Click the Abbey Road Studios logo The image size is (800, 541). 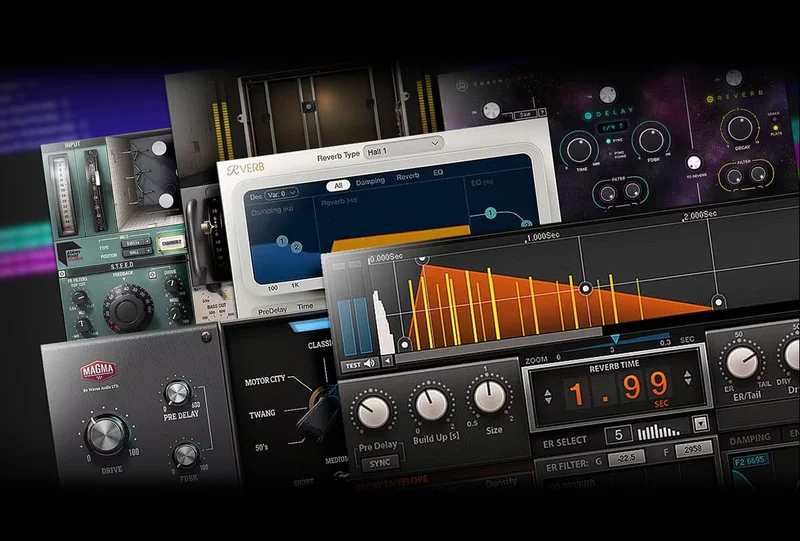click(x=69, y=253)
